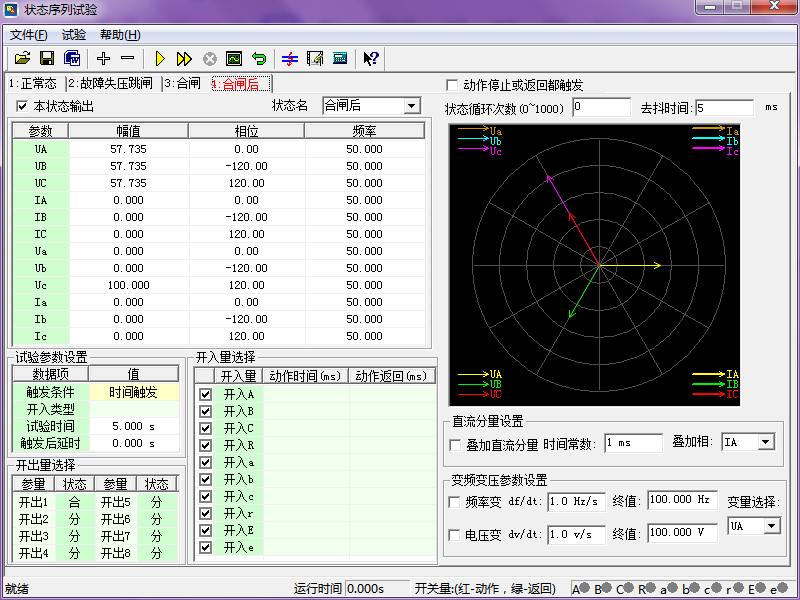
Task: Start the test with the yellow play icon
Action: (x=160, y=59)
